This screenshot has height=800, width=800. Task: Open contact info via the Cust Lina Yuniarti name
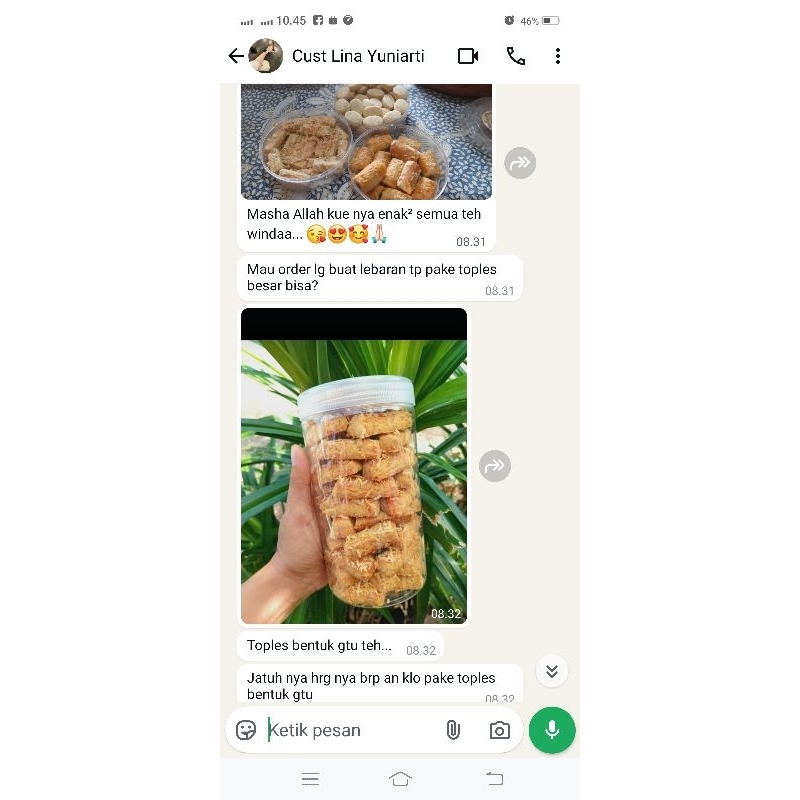point(358,56)
